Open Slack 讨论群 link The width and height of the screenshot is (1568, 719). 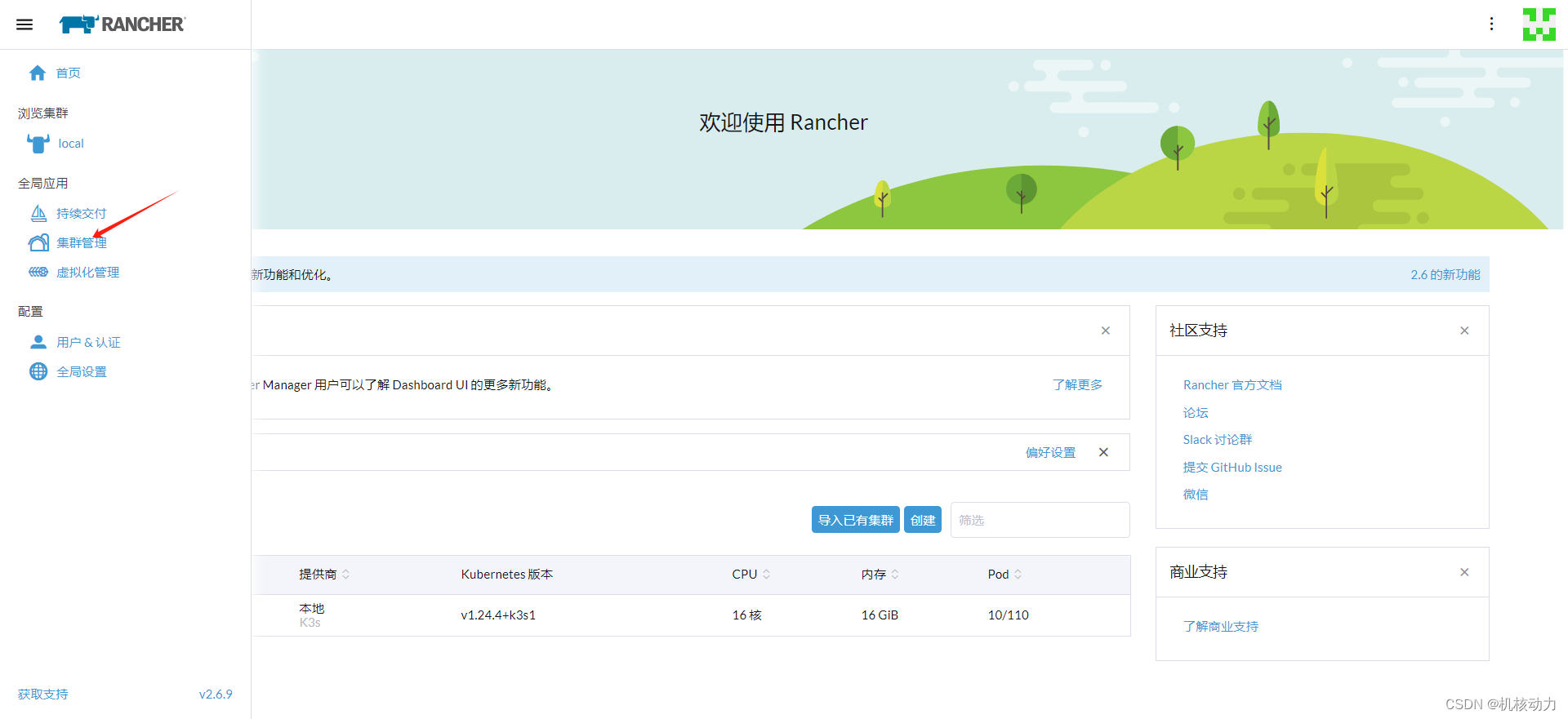coord(1218,440)
